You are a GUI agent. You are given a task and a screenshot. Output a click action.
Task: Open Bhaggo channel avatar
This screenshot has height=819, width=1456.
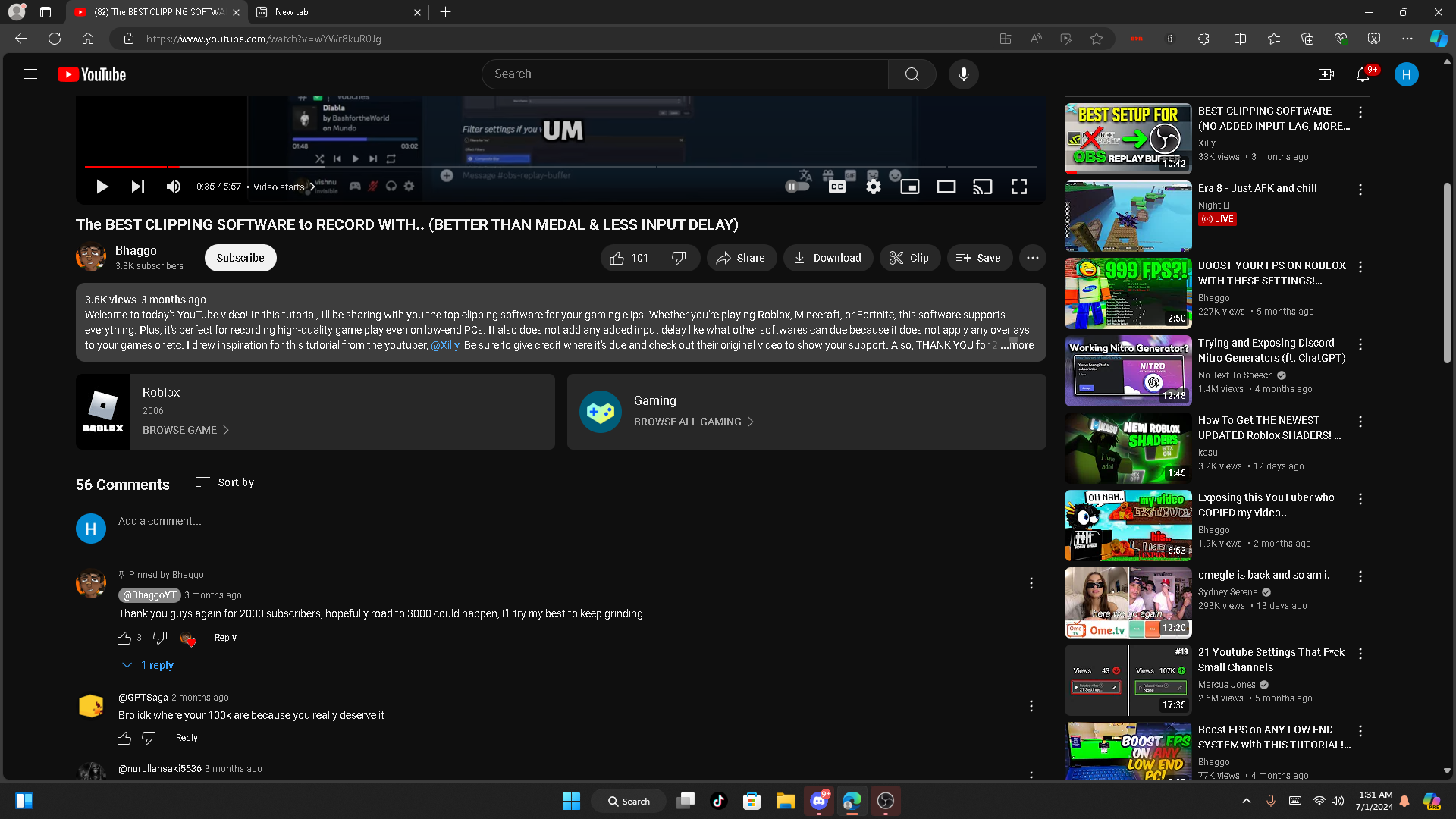[91, 257]
